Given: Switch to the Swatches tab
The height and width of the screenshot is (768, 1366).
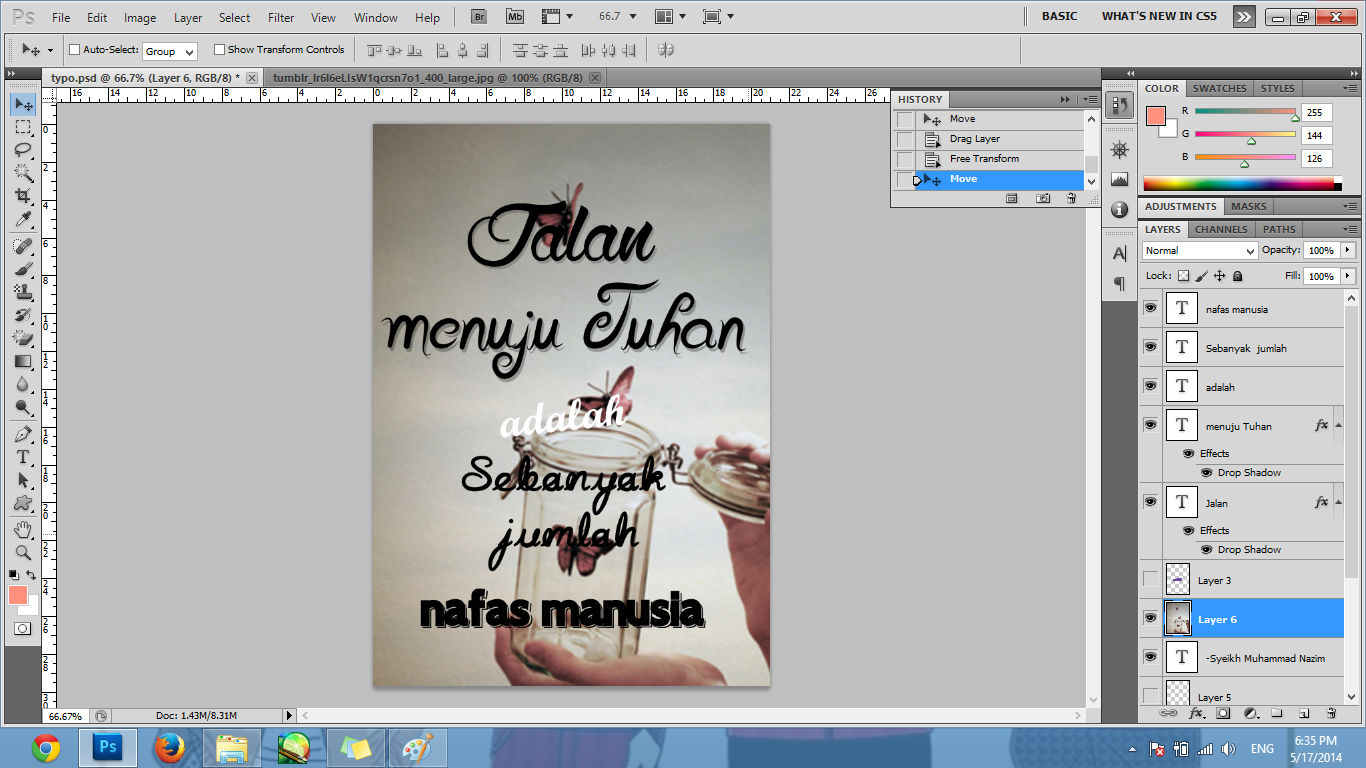Looking at the screenshot, I should click(x=1219, y=88).
